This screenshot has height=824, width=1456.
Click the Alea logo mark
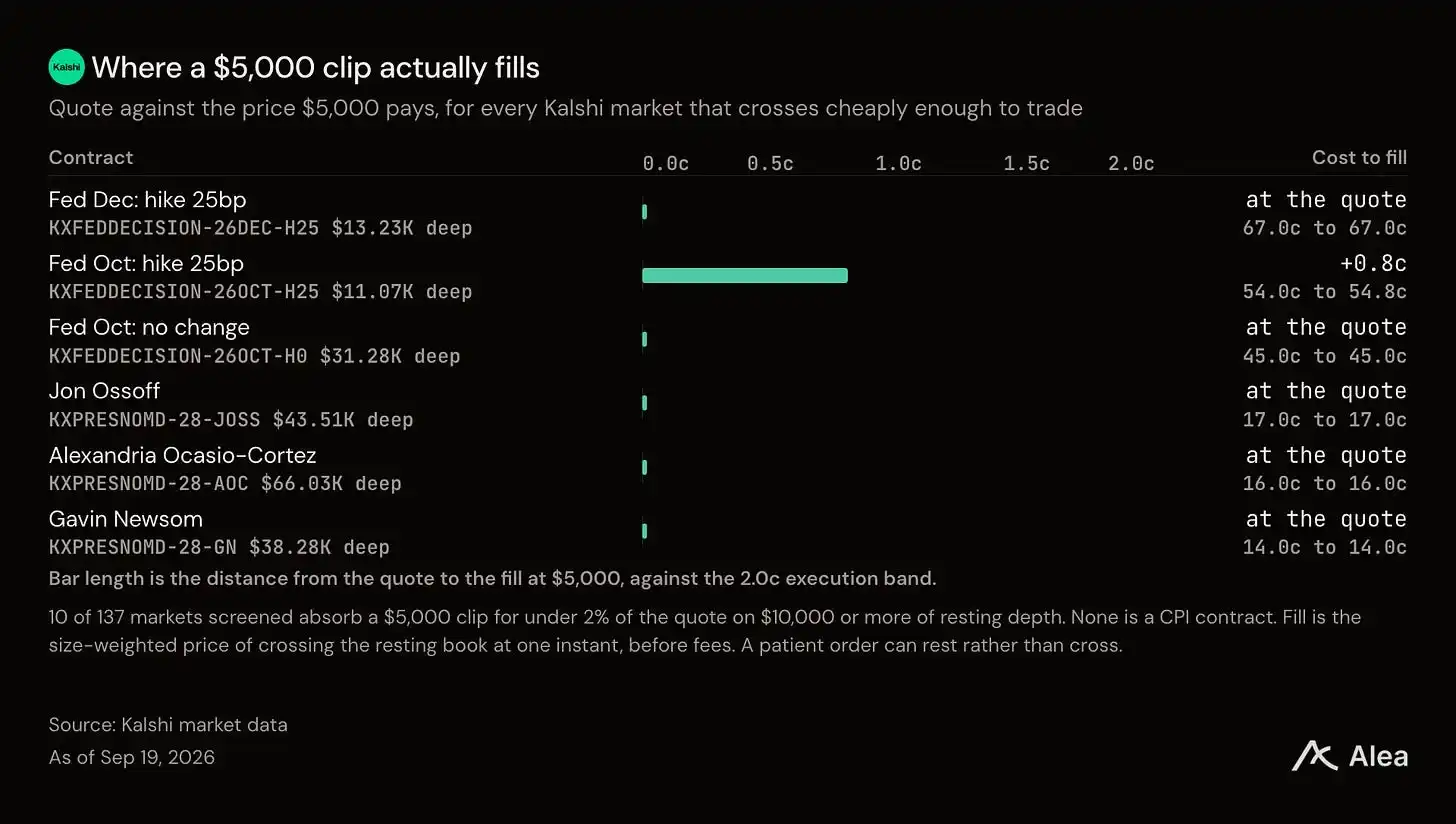[x=1314, y=756]
